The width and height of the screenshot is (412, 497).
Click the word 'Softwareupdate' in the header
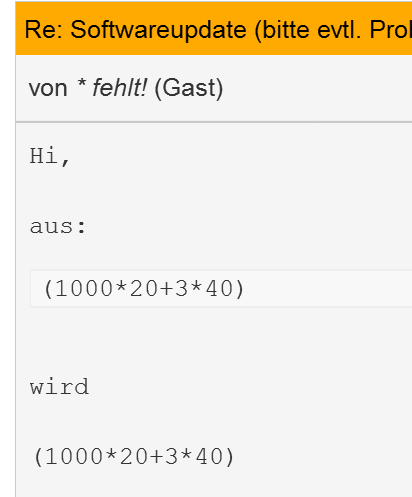[158, 31]
